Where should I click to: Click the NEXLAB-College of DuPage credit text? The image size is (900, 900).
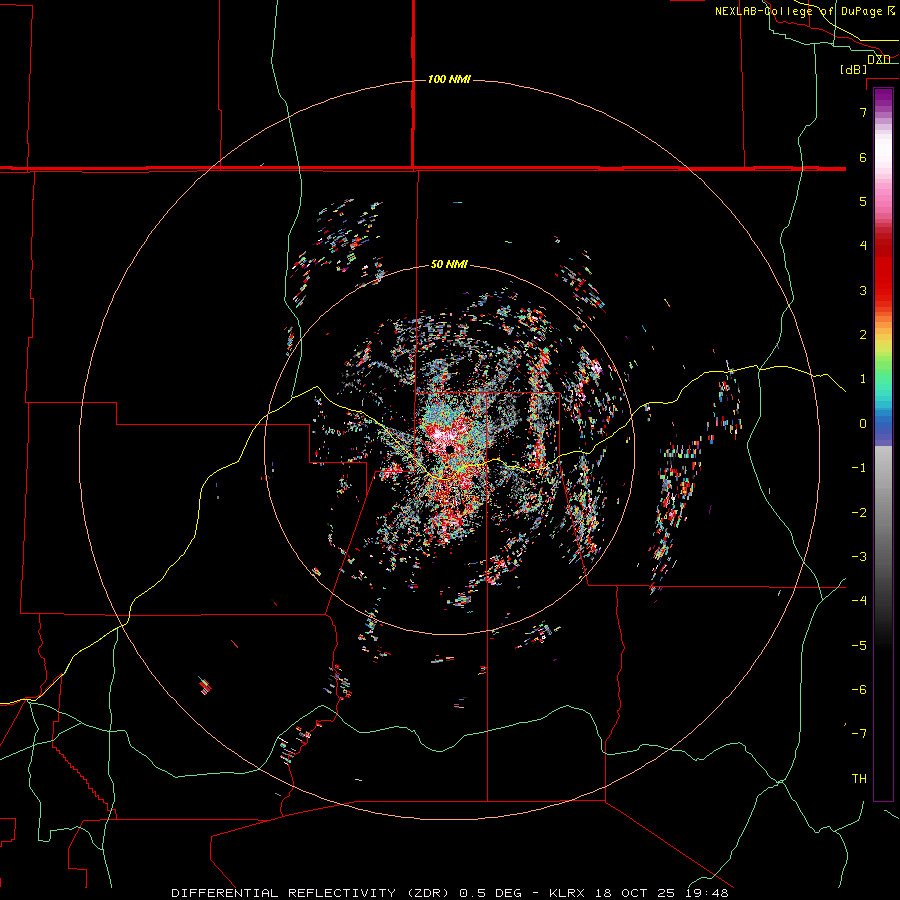[798, 11]
